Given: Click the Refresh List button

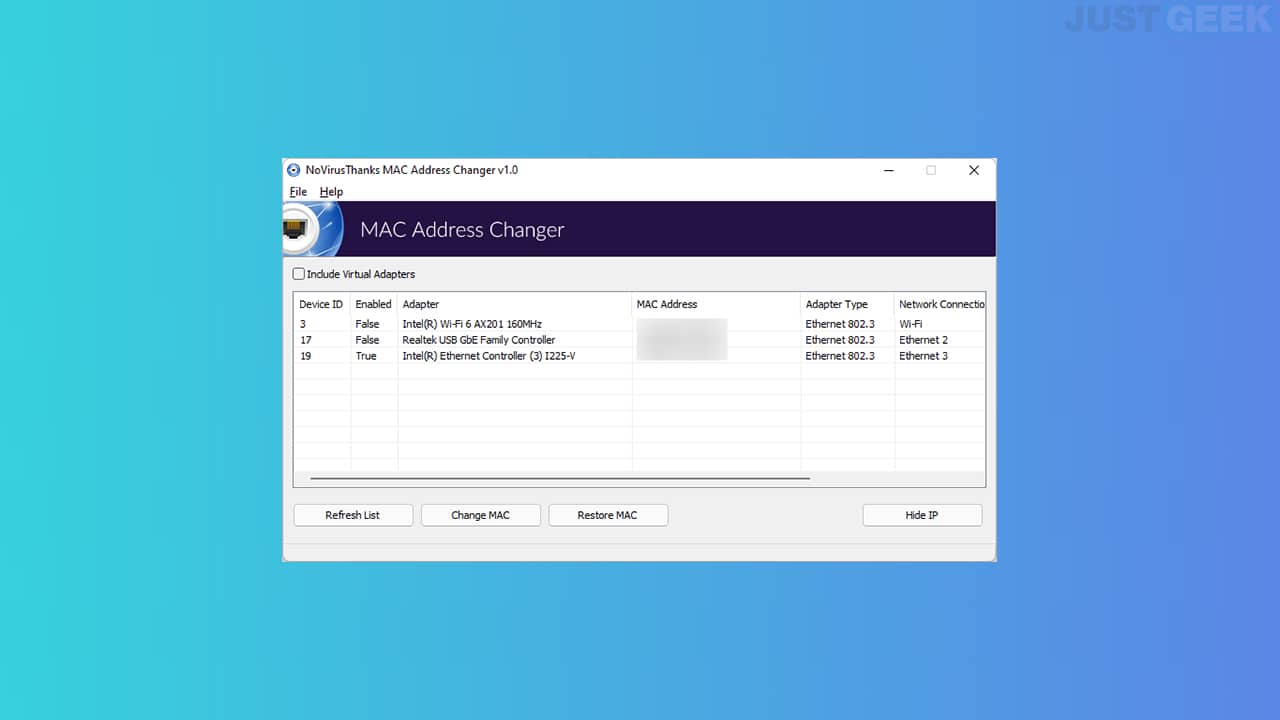Looking at the screenshot, I should pyautogui.click(x=353, y=515).
